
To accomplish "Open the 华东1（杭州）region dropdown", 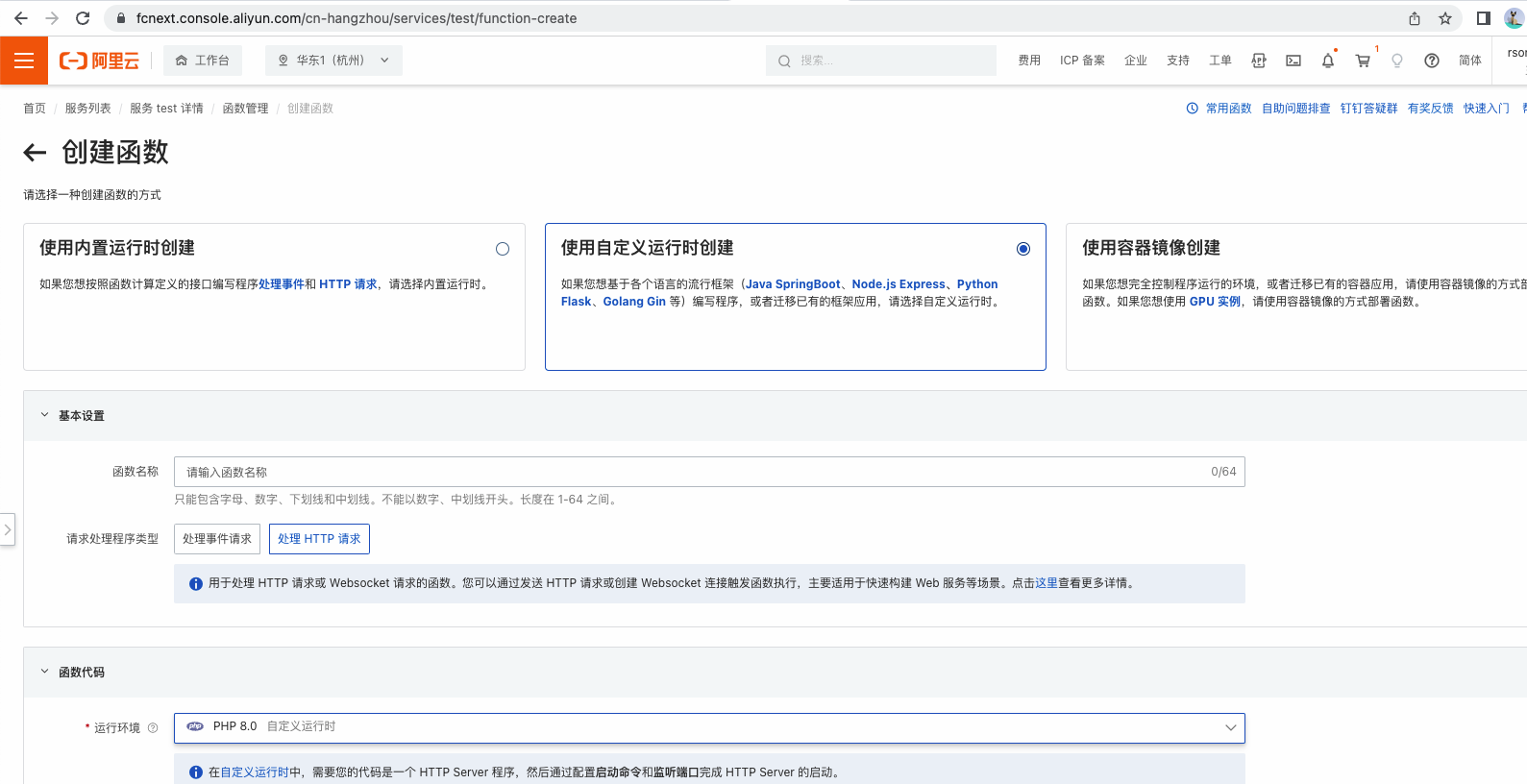I will point(333,61).
